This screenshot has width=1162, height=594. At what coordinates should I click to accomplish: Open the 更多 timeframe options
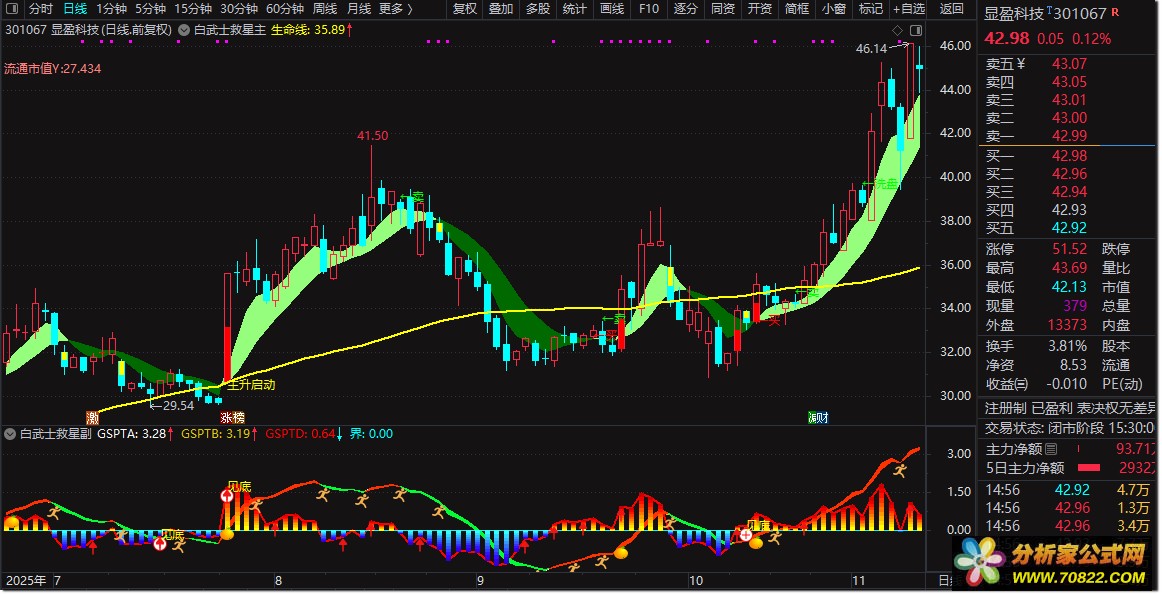(395, 9)
